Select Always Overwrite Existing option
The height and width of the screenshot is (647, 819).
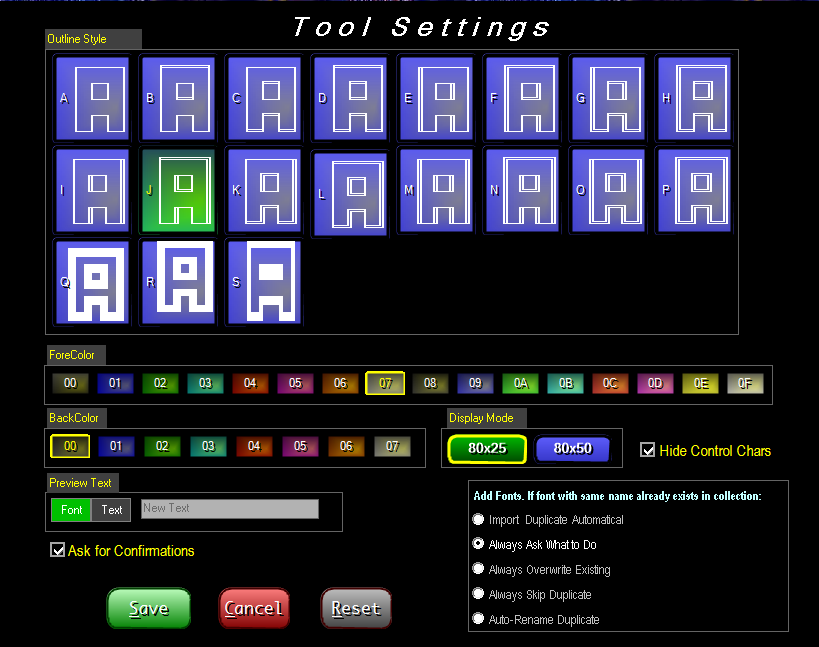[x=477, y=568]
